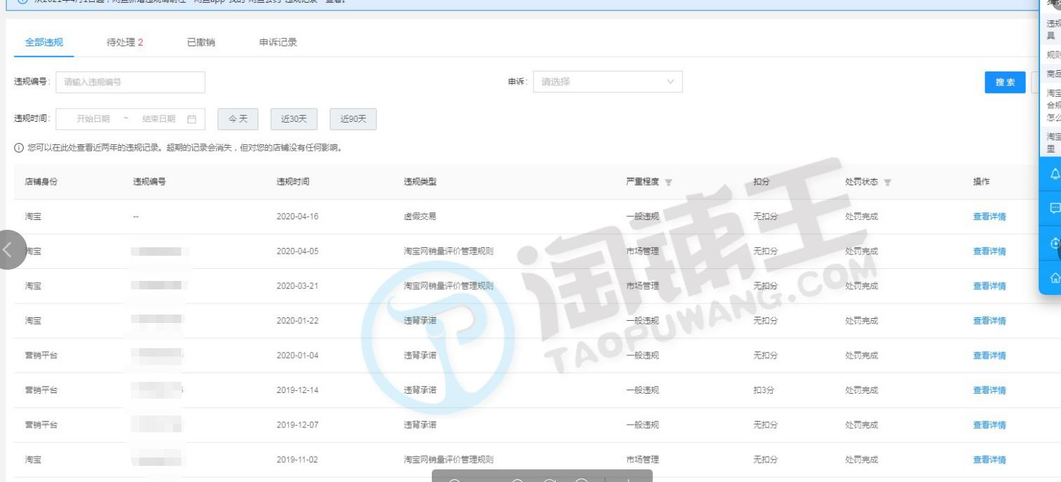Click the 严重程度 column filter icon

[668, 182]
